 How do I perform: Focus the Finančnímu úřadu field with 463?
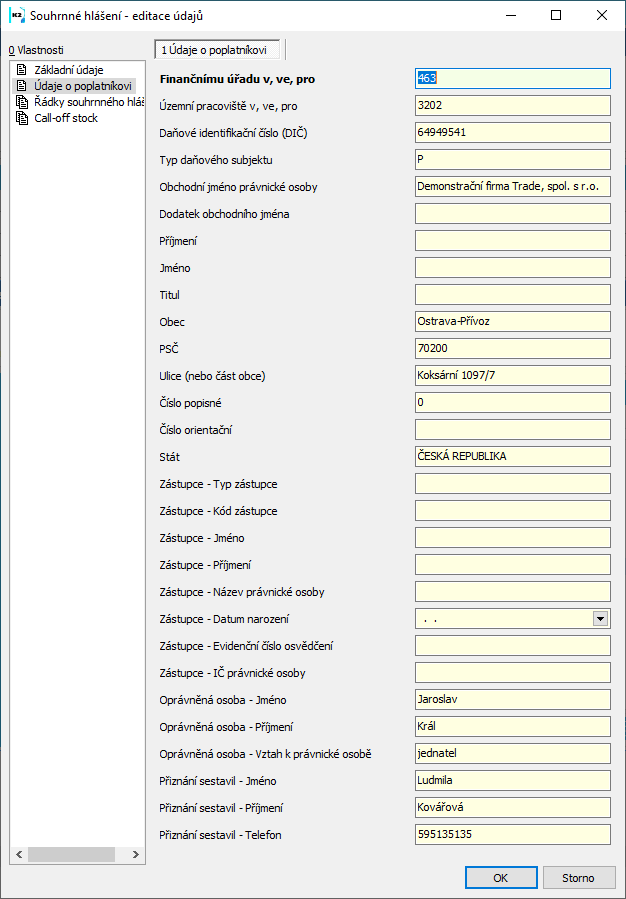pos(512,79)
